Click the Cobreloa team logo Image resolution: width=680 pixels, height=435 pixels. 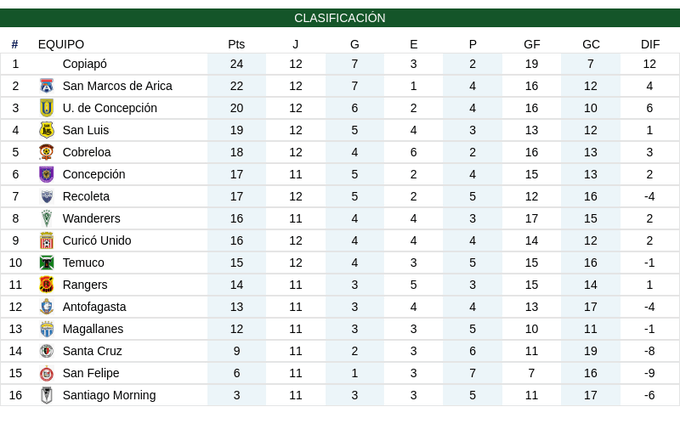pyautogui.click(x=46, y=152)
